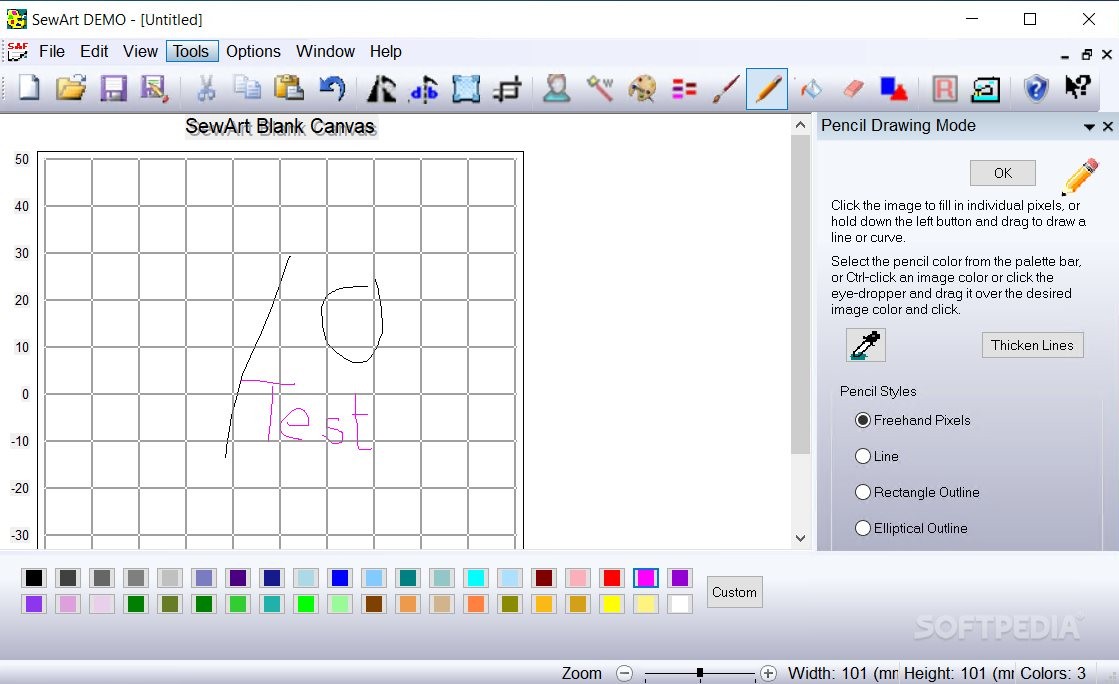The height and width of the screenshot is (684, 1119).
Task: Select the paintbrush tool icon
Action: (725, 89)
